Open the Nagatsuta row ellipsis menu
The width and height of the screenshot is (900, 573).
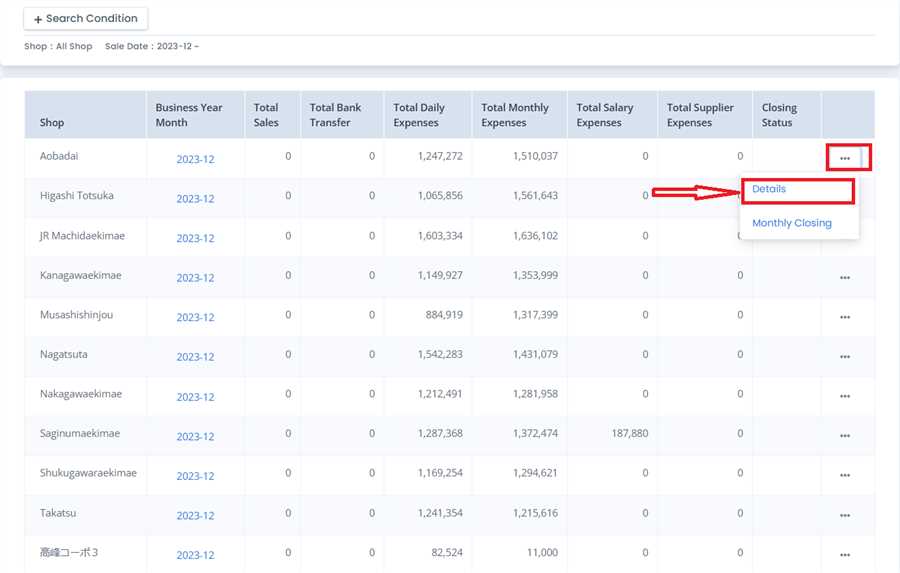point(845,356)
